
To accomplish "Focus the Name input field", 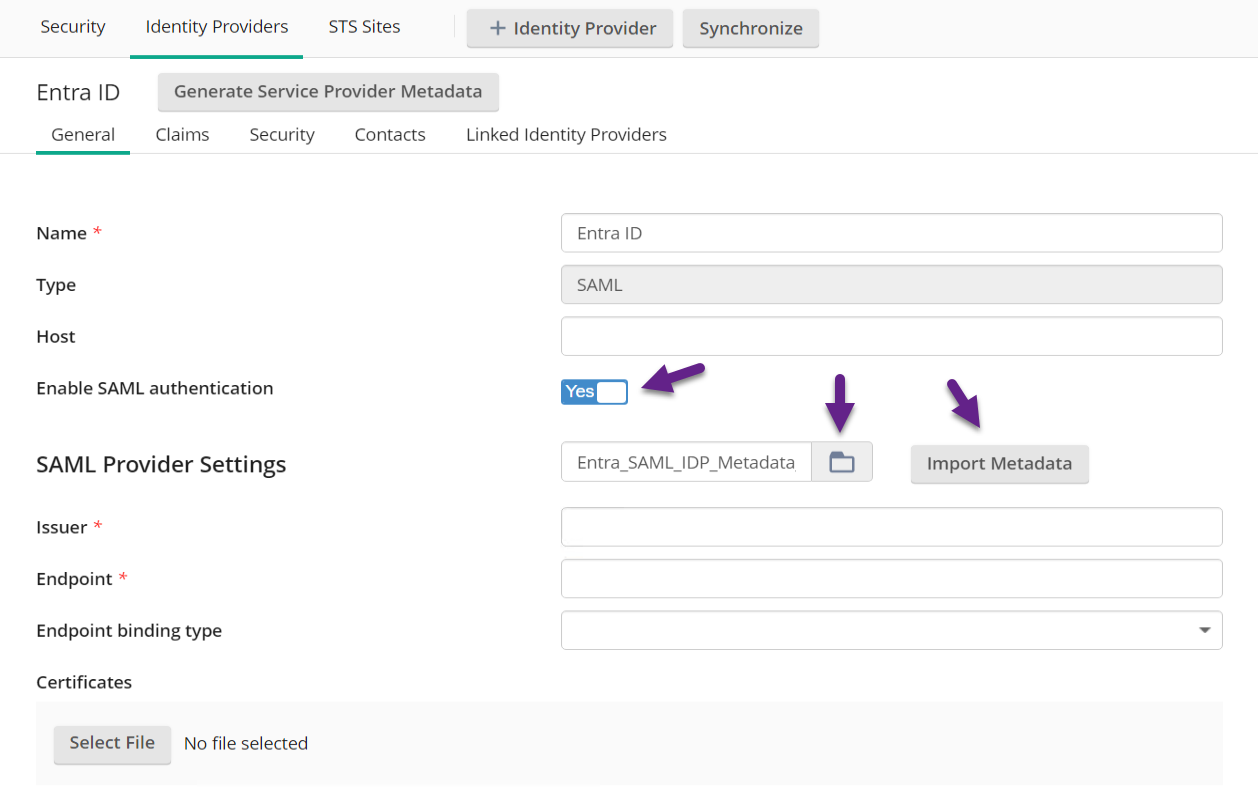I will (892, 233).
